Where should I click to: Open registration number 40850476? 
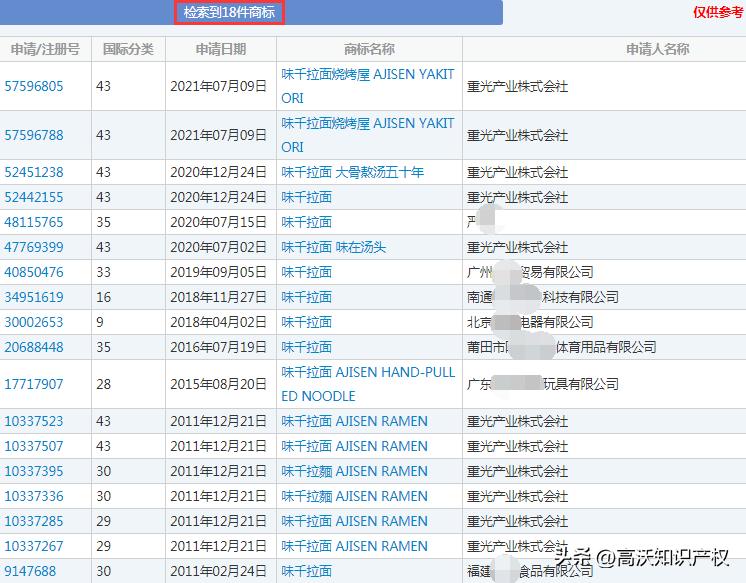(x=34, y=272)
